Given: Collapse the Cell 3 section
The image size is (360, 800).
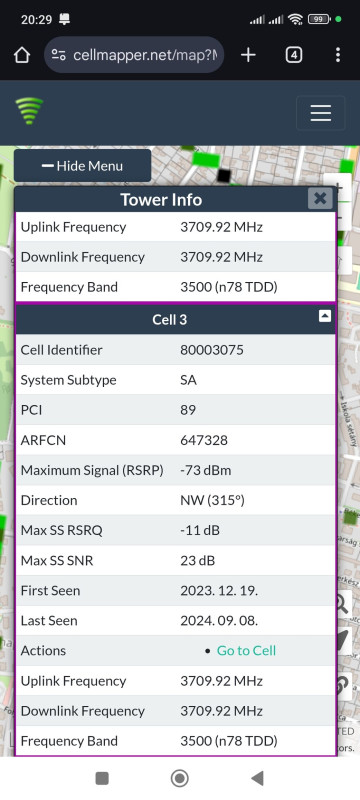Looking at the screenshot, I should click(325, 316).
